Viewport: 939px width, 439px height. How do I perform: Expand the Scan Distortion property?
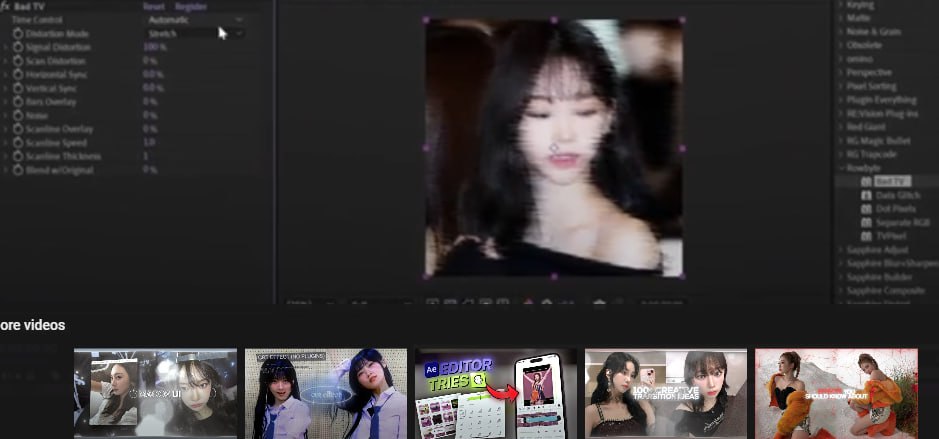click(5, 61)
